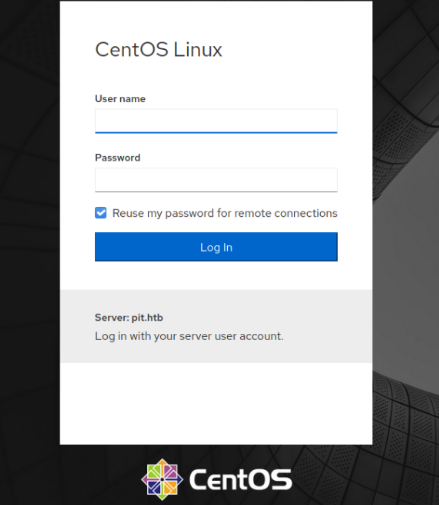Click the blue Log In button
Screen dimensions: 439x505
point(216,247)
